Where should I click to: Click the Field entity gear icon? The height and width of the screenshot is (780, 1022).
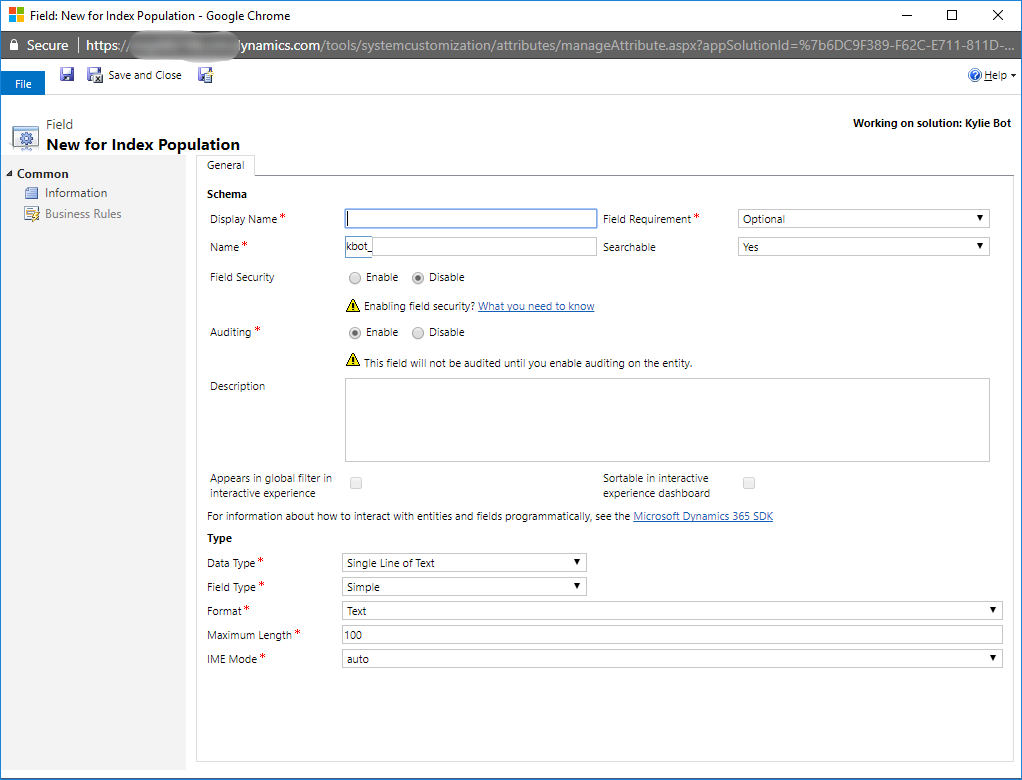click(25, 136)
